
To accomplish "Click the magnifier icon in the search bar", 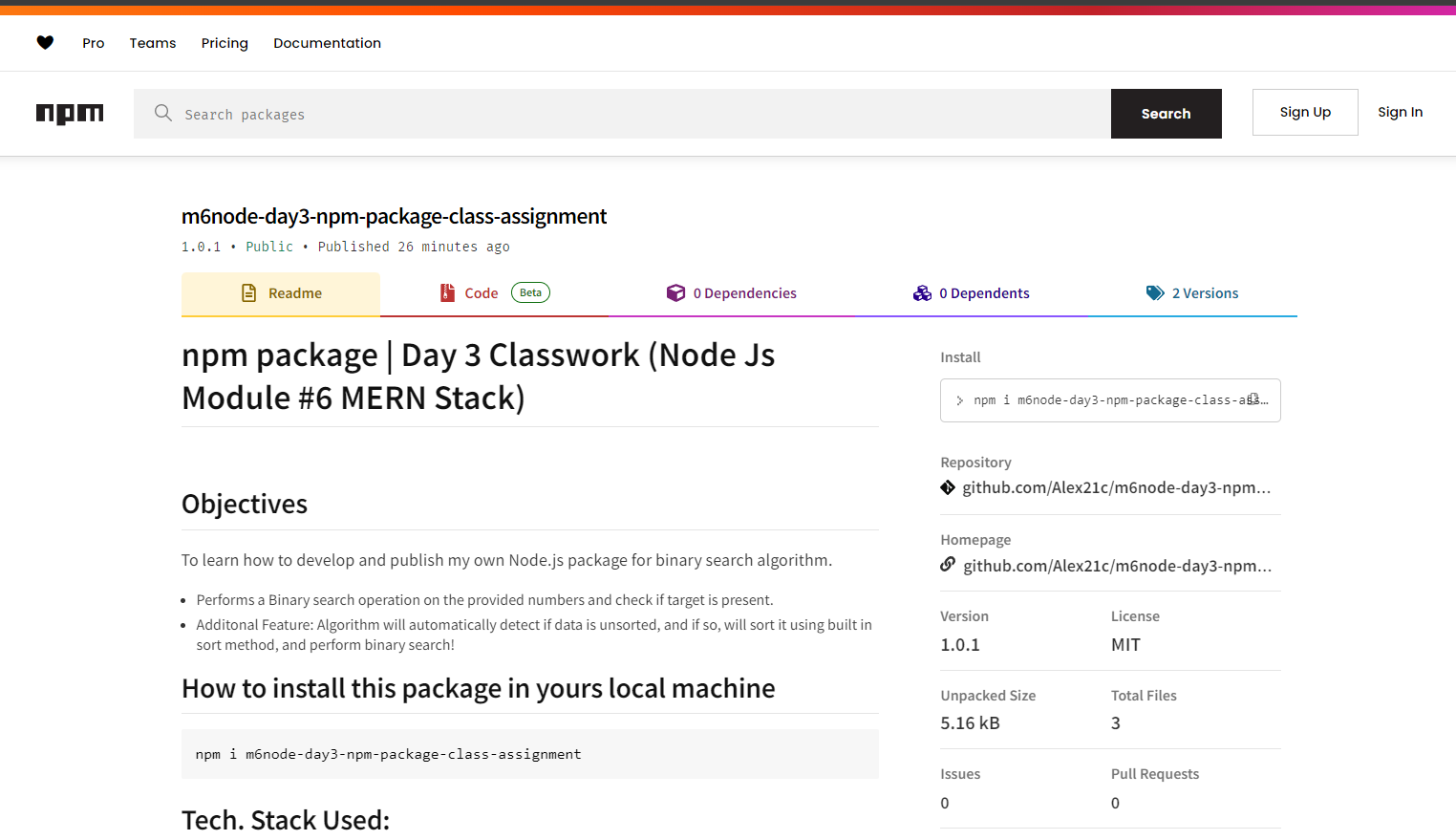I will coord(163,113).
